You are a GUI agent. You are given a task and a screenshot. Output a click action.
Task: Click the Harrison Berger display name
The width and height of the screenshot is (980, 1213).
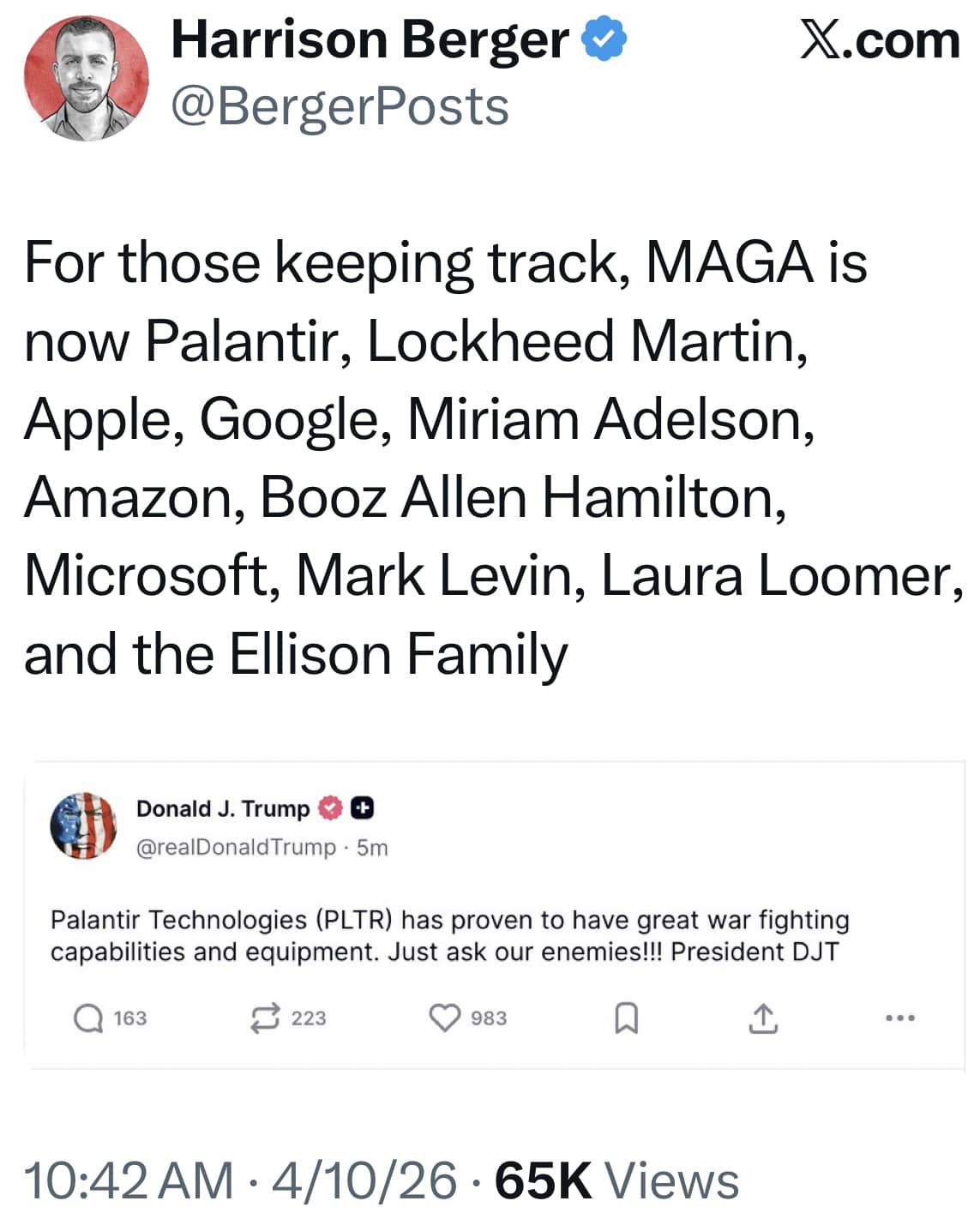coord(370,40)
